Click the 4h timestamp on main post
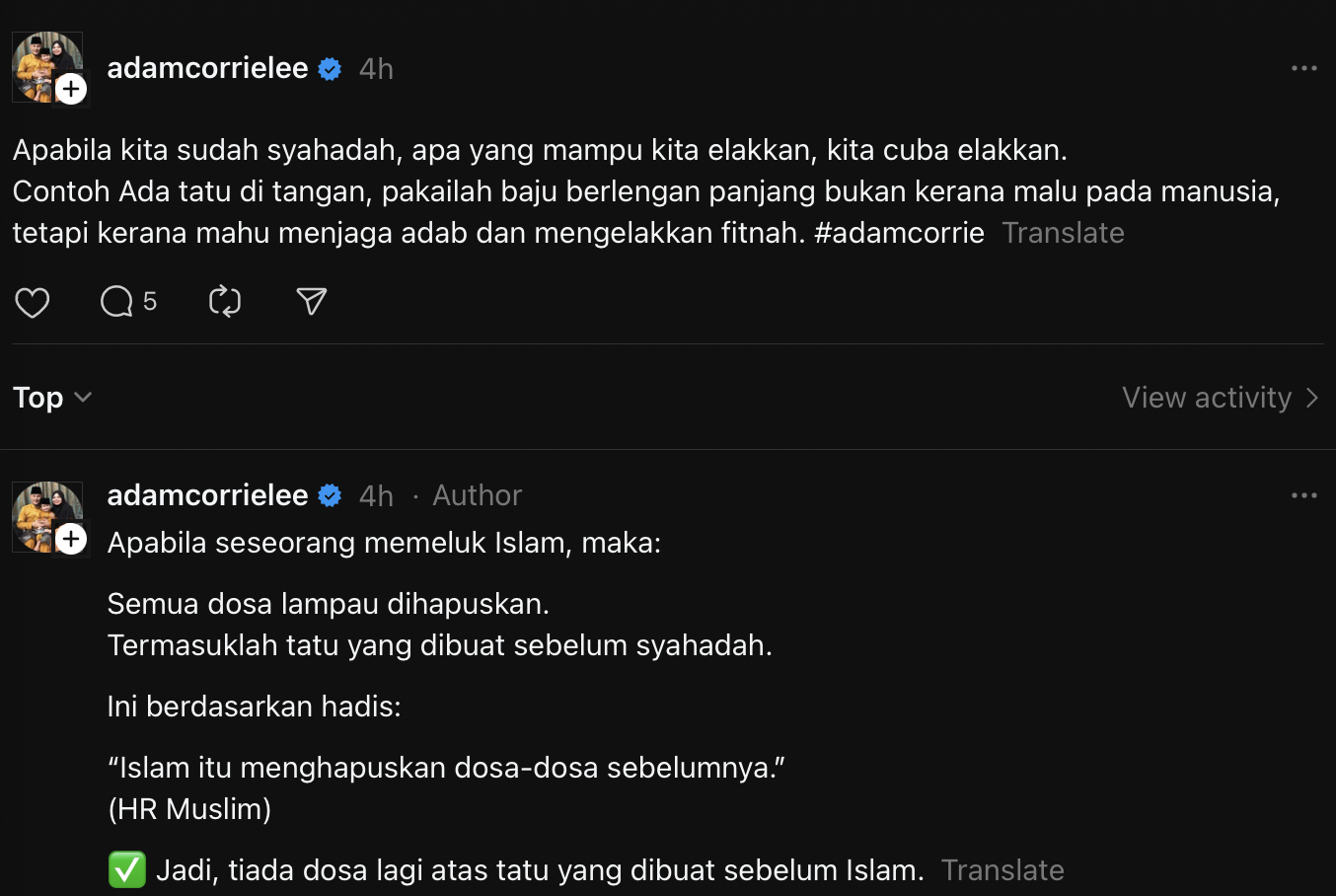 (x=376, y=69)
